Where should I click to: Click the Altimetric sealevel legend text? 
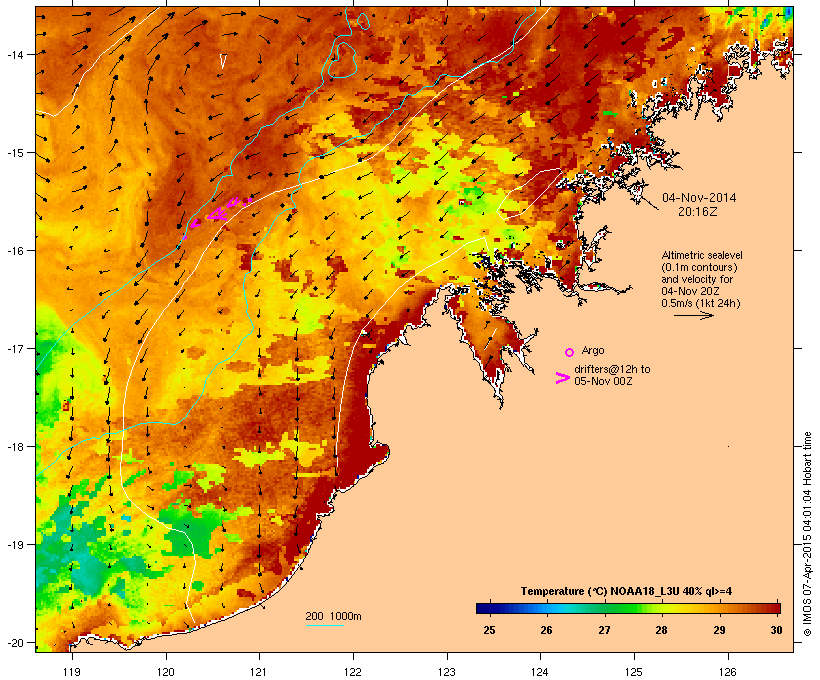[701, 255]
